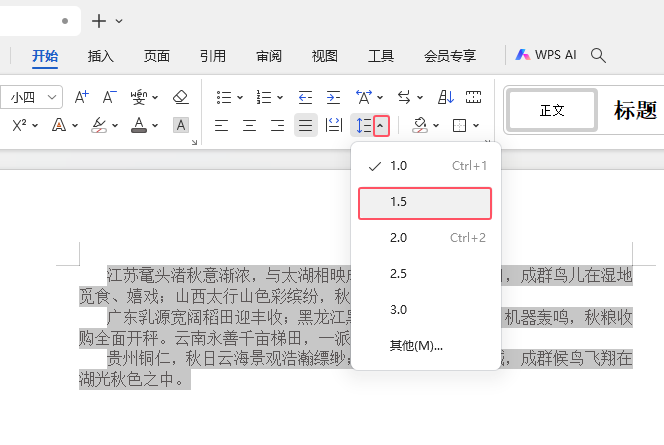Open borders dropdown arrow
The width and height of the screenshot is (664, 445).
pos(476,125)
